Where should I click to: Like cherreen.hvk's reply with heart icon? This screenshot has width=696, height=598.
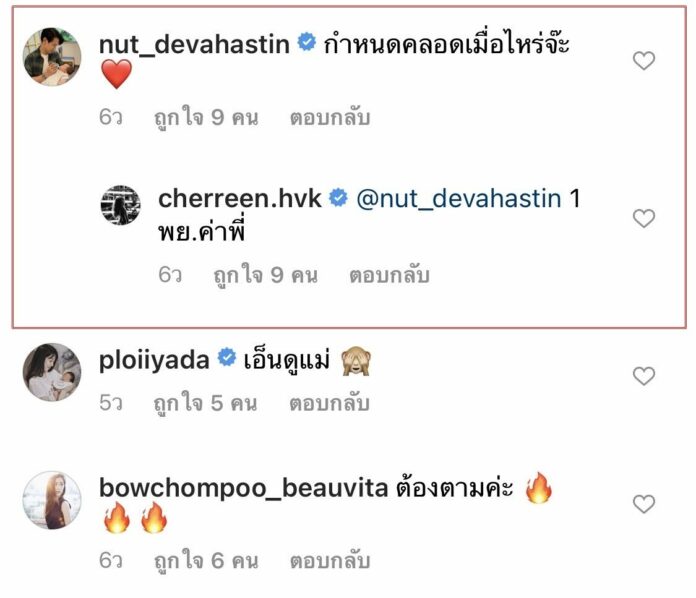(644, 218)
